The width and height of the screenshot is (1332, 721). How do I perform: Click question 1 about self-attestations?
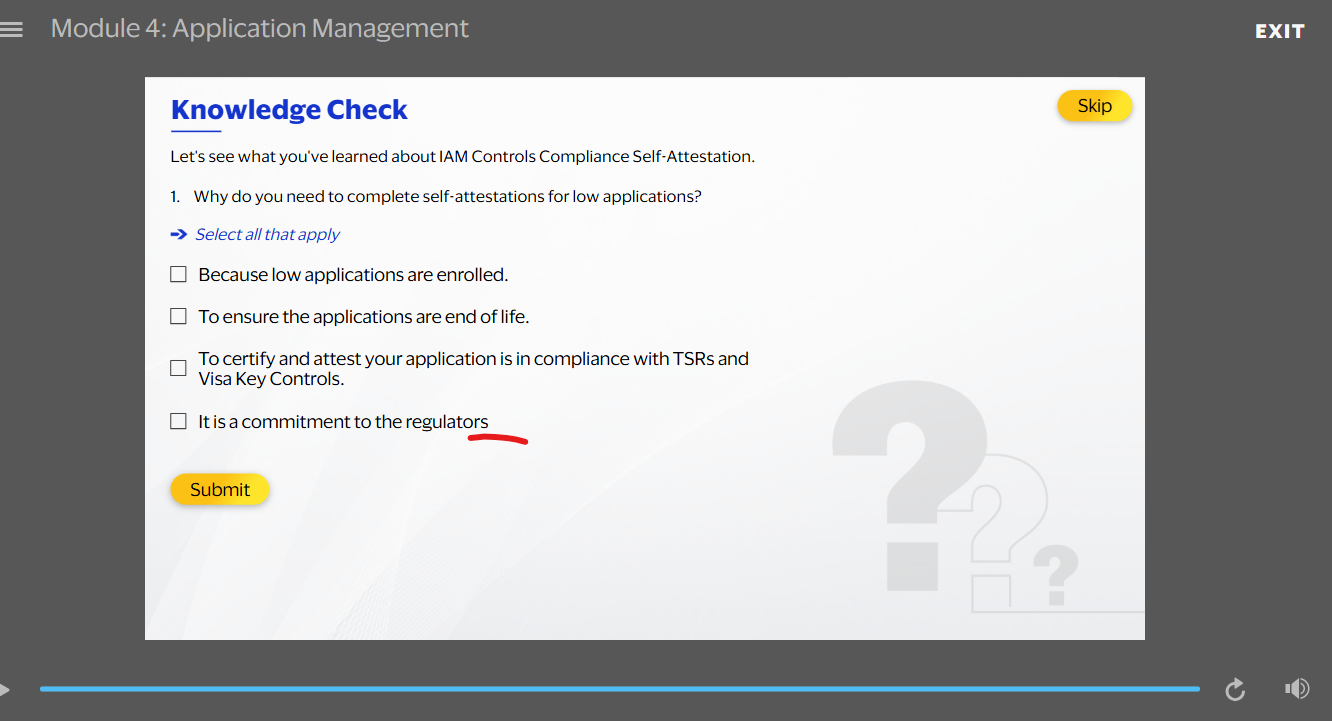(436, 195)
